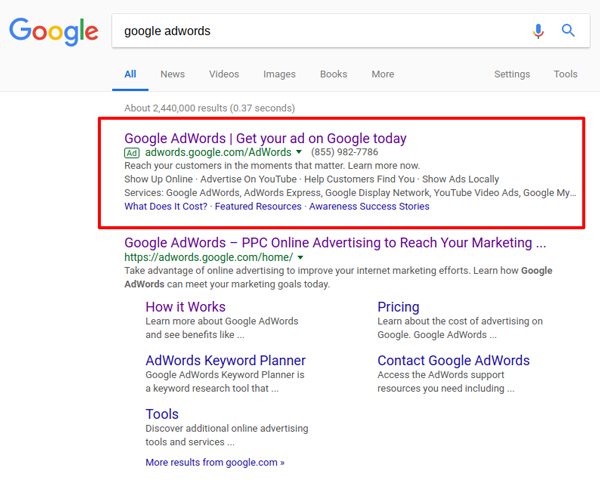This screenshot has height=491, width=600.
Task: Click snippet Google AdWords Keyword Planner is
Action: tap(225, 382)
